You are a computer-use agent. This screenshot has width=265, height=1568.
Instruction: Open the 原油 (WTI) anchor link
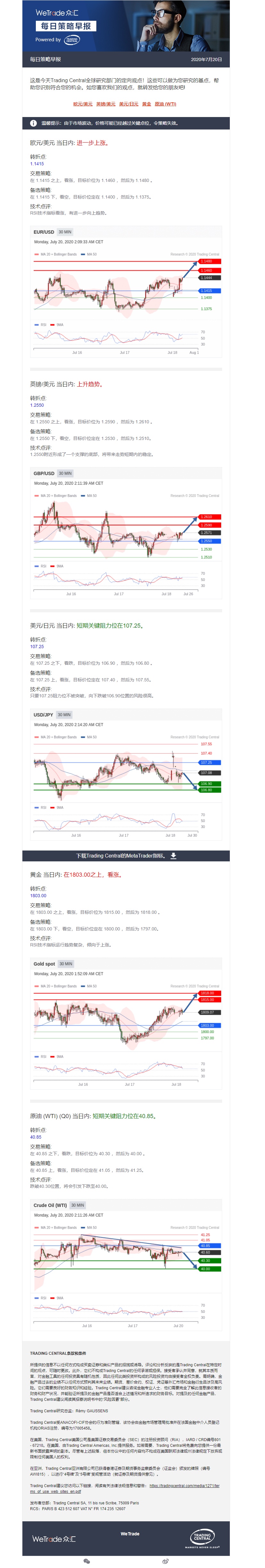pyautogui.click(x=165, y=104)
